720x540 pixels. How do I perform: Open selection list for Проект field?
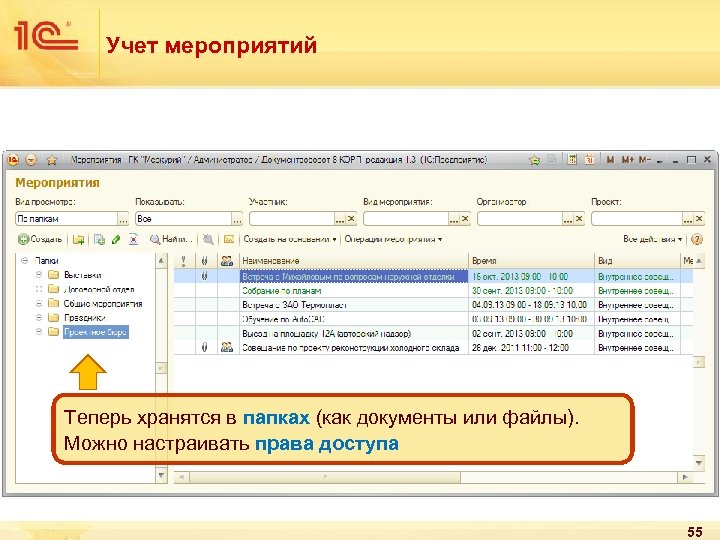tap(687, 219)
